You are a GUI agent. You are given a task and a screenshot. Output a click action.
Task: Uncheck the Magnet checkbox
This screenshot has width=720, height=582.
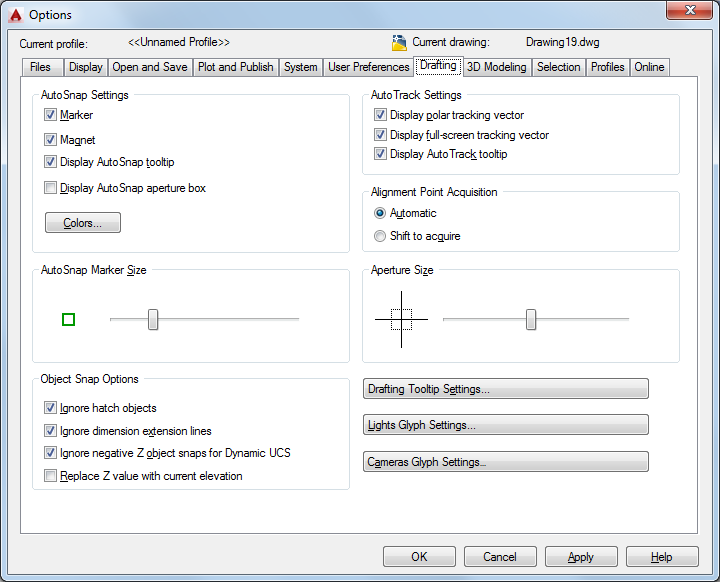(51, 139)
